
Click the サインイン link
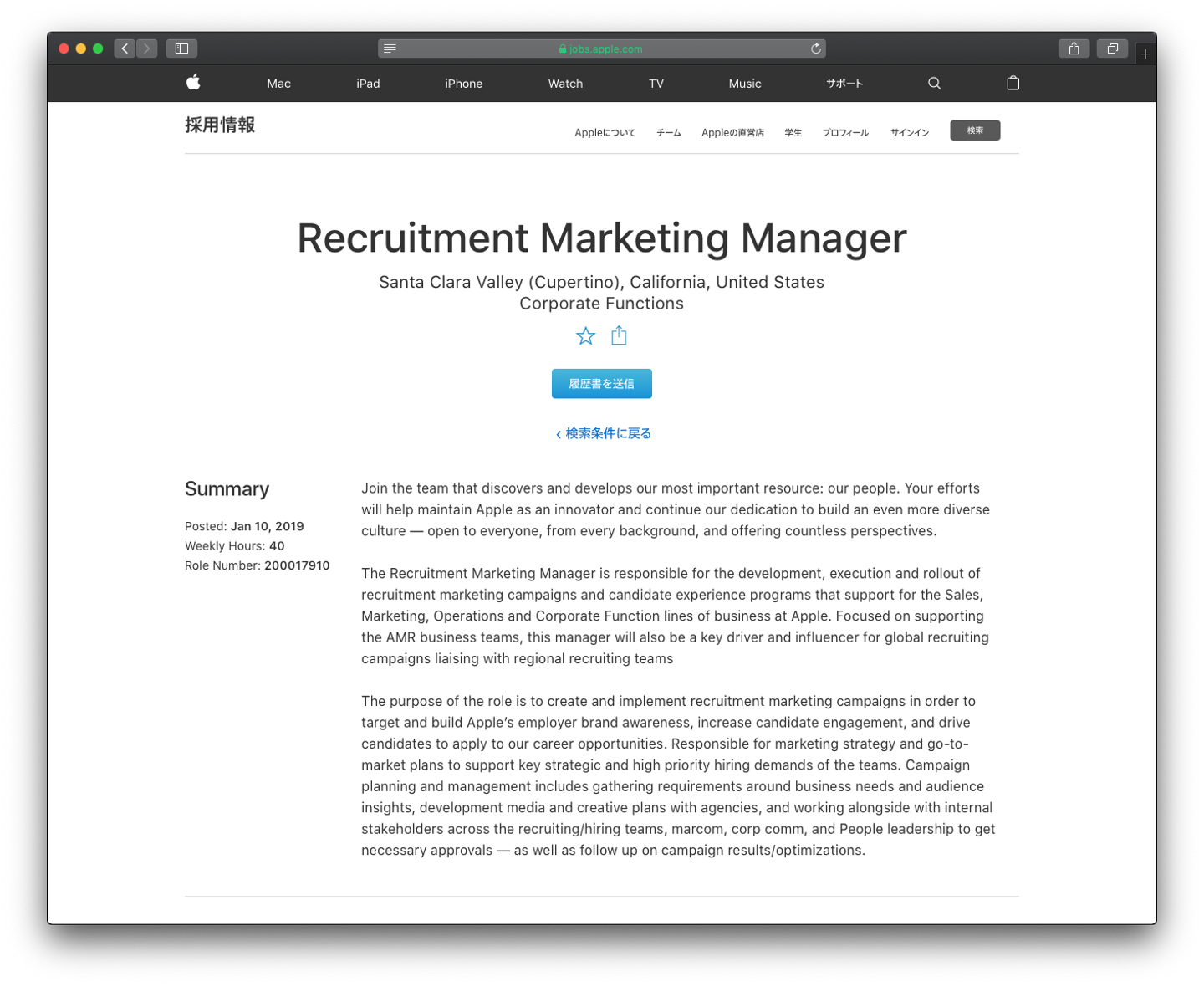pos(910,132)
